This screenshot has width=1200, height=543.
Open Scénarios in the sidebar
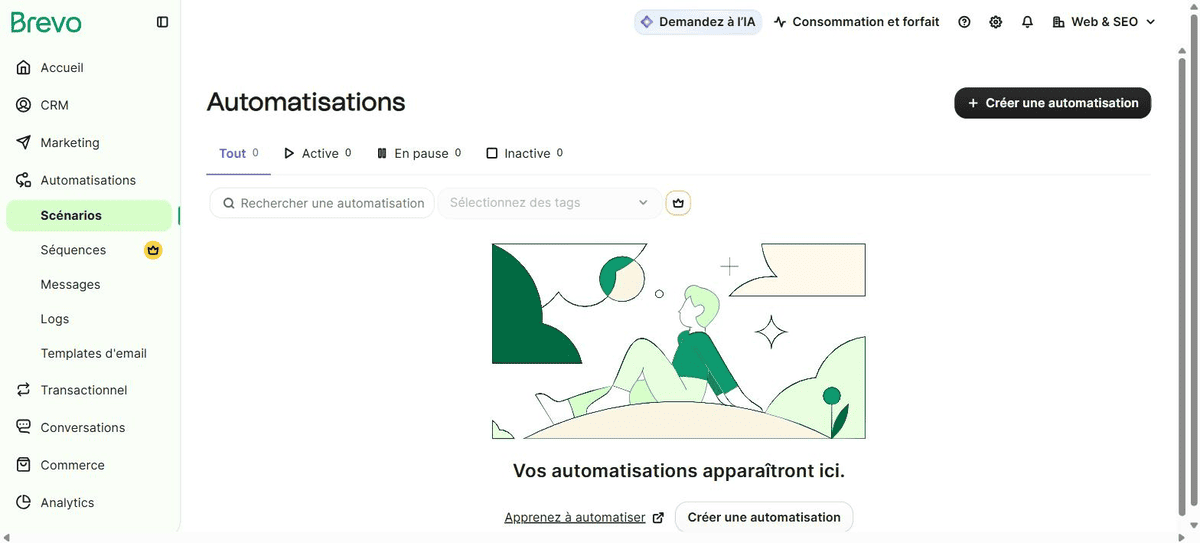[89, 216]
